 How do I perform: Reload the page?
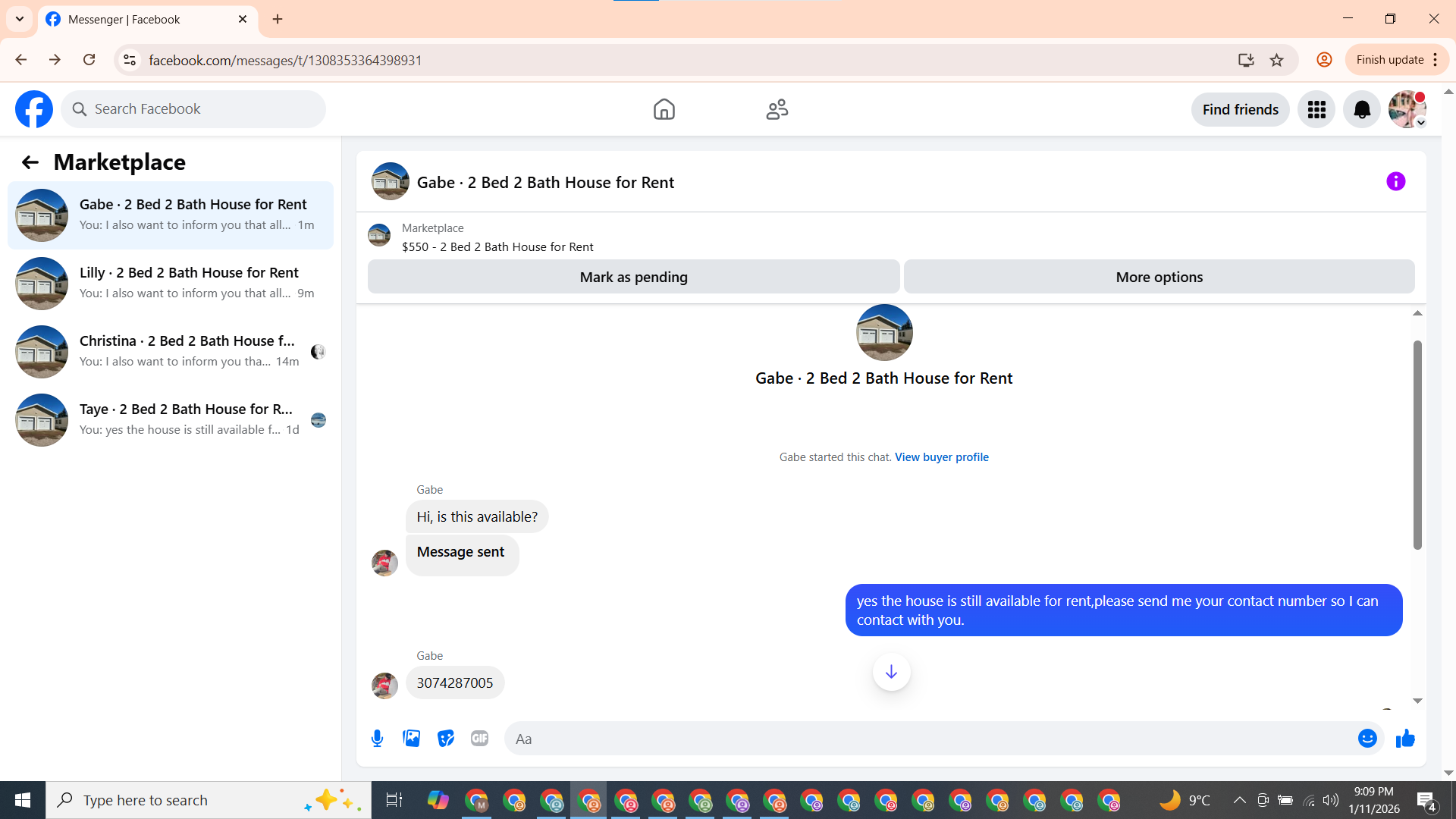[x=89, y=60]
